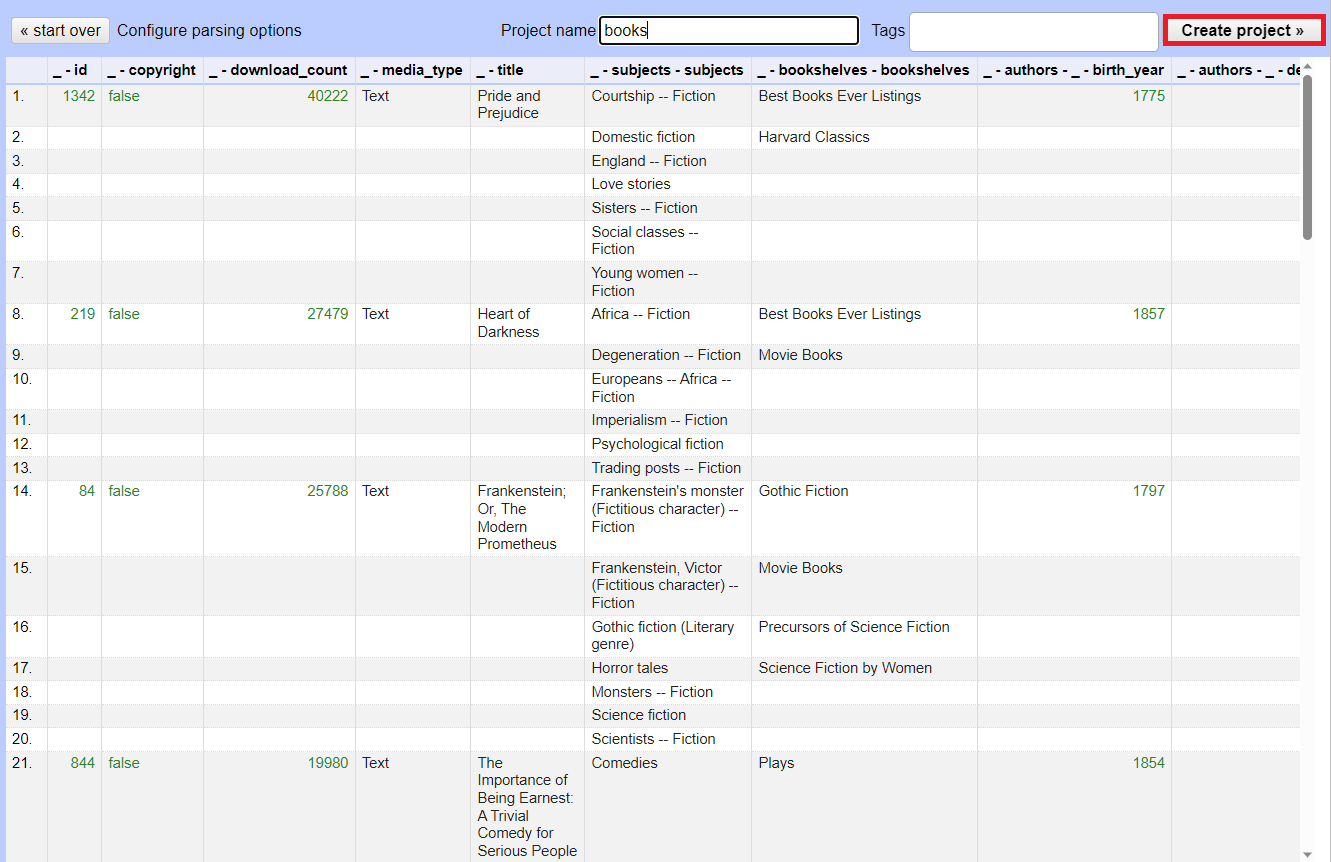Click the Tags input field
This screenshot has height=862, width=1331.
1033,30
